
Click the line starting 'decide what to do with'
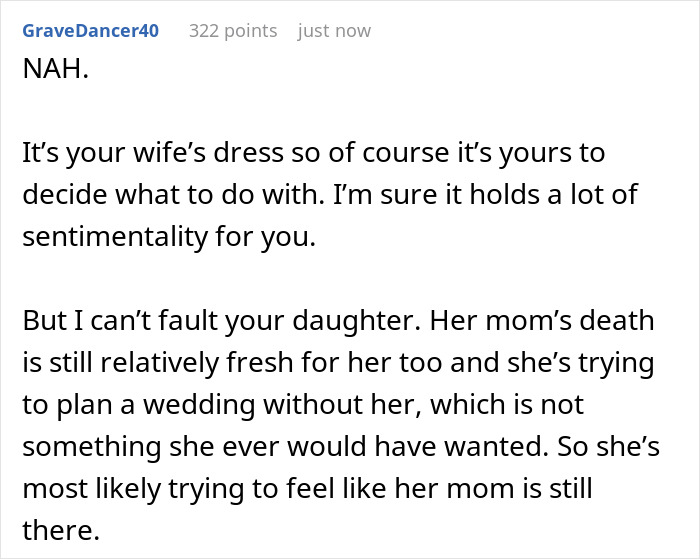pos(330,195)
